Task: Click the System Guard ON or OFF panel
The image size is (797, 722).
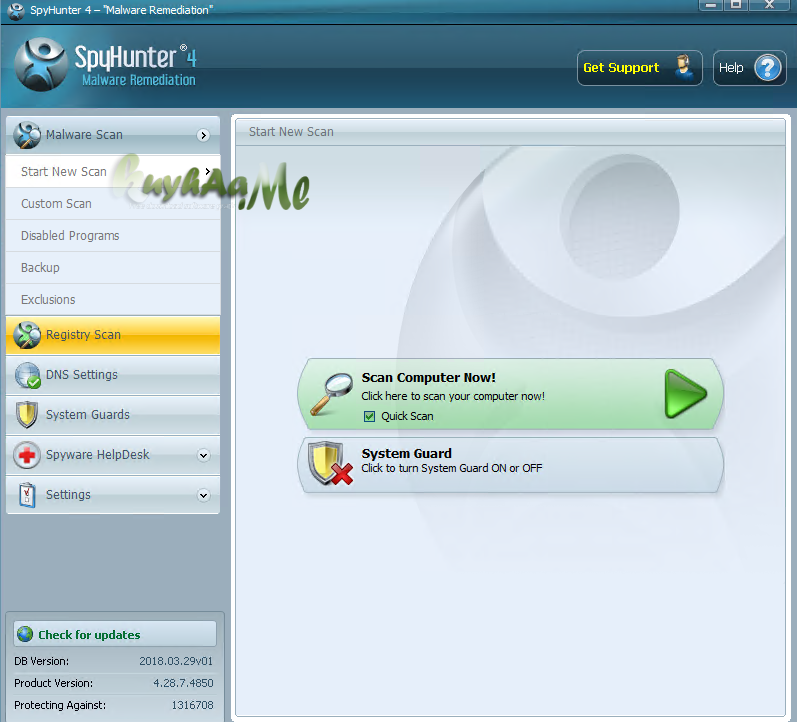Action: pyautogui.click(x=510, y=465)
